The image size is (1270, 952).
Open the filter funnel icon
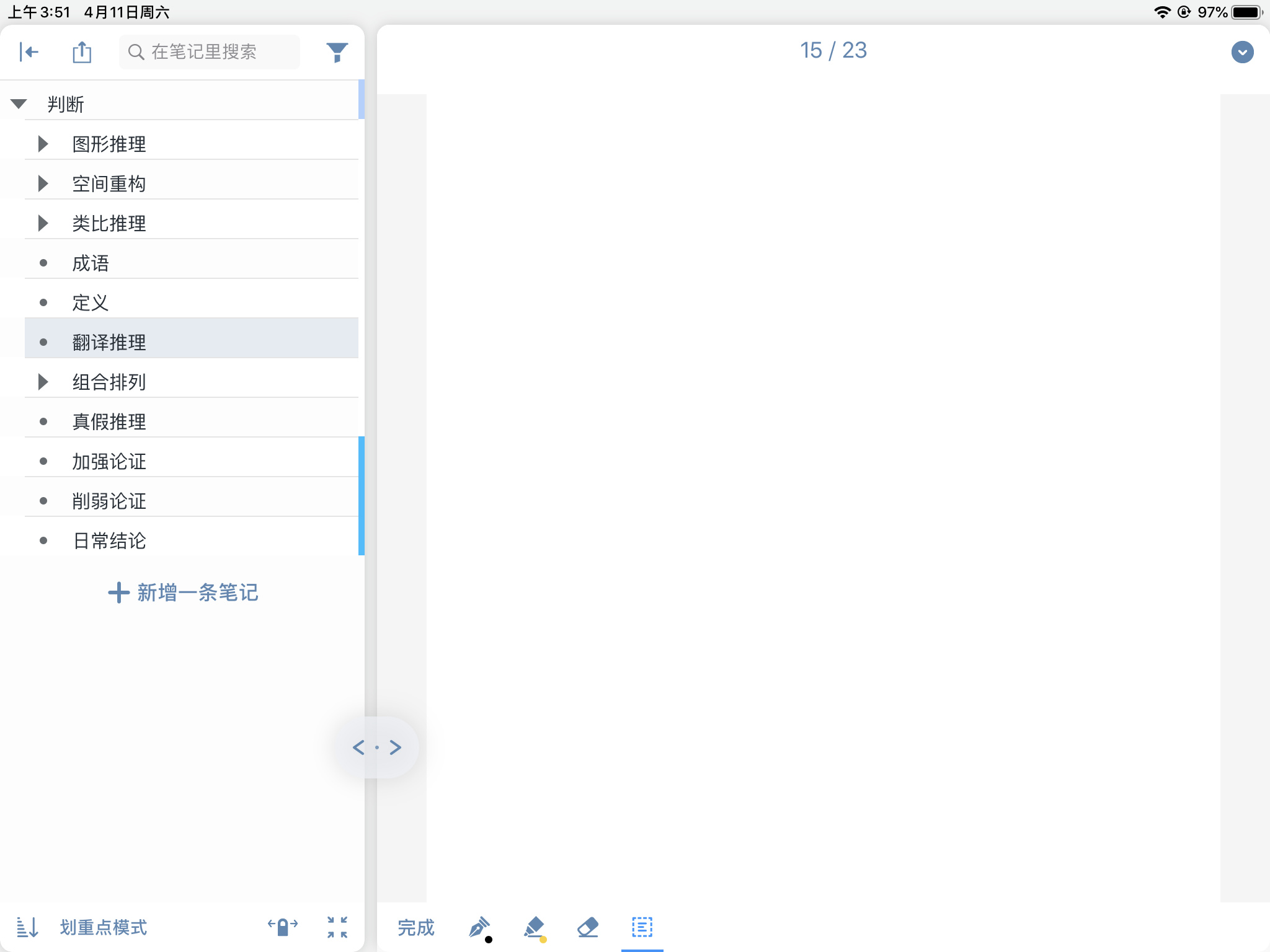click(337, 53)
